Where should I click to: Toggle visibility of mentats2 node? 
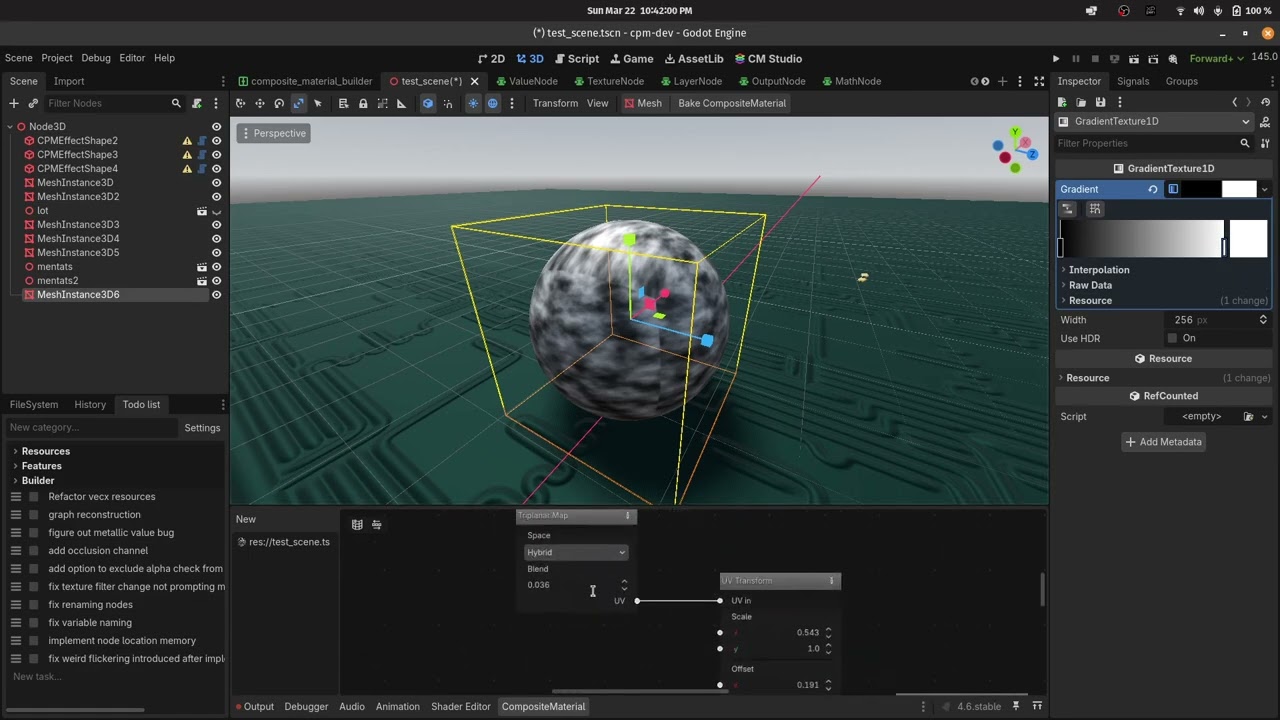pos(216,281)
